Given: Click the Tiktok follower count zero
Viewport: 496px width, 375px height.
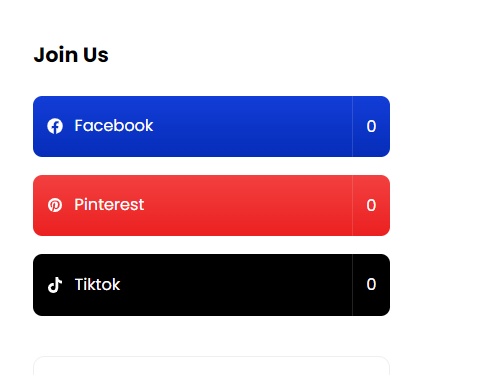Looking at the screenshot, I should point(371,284).
